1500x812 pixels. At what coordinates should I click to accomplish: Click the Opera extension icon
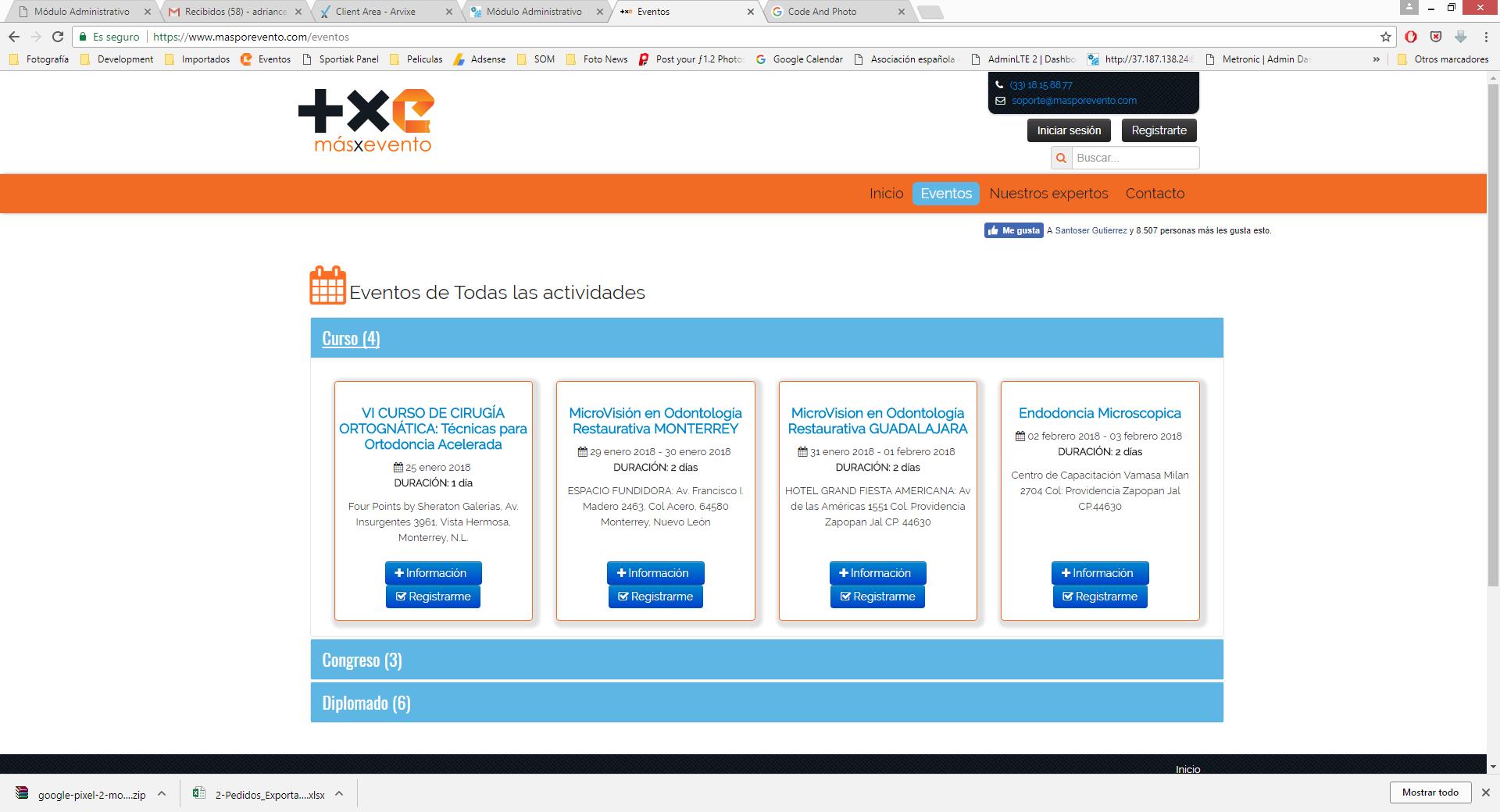click(1411, 37)
